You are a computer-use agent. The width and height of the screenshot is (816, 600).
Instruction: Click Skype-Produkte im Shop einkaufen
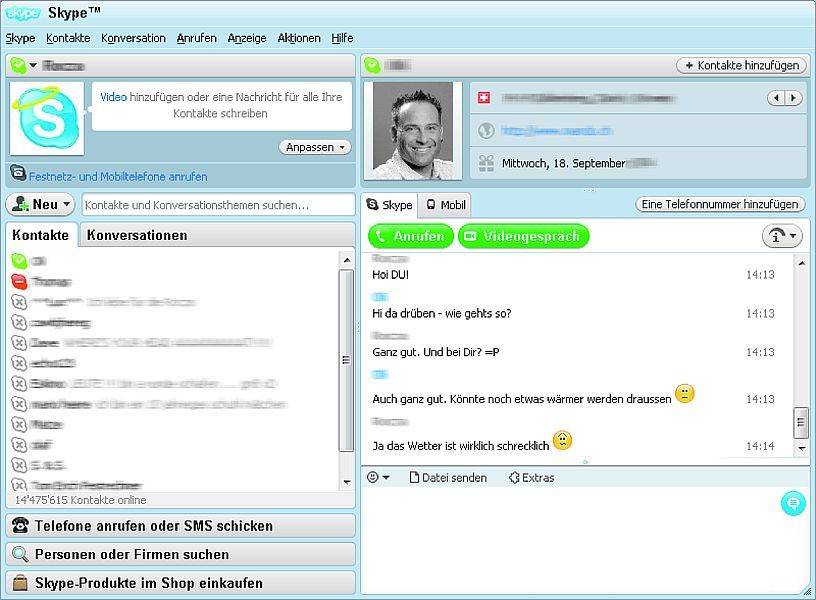pos(181,583)
